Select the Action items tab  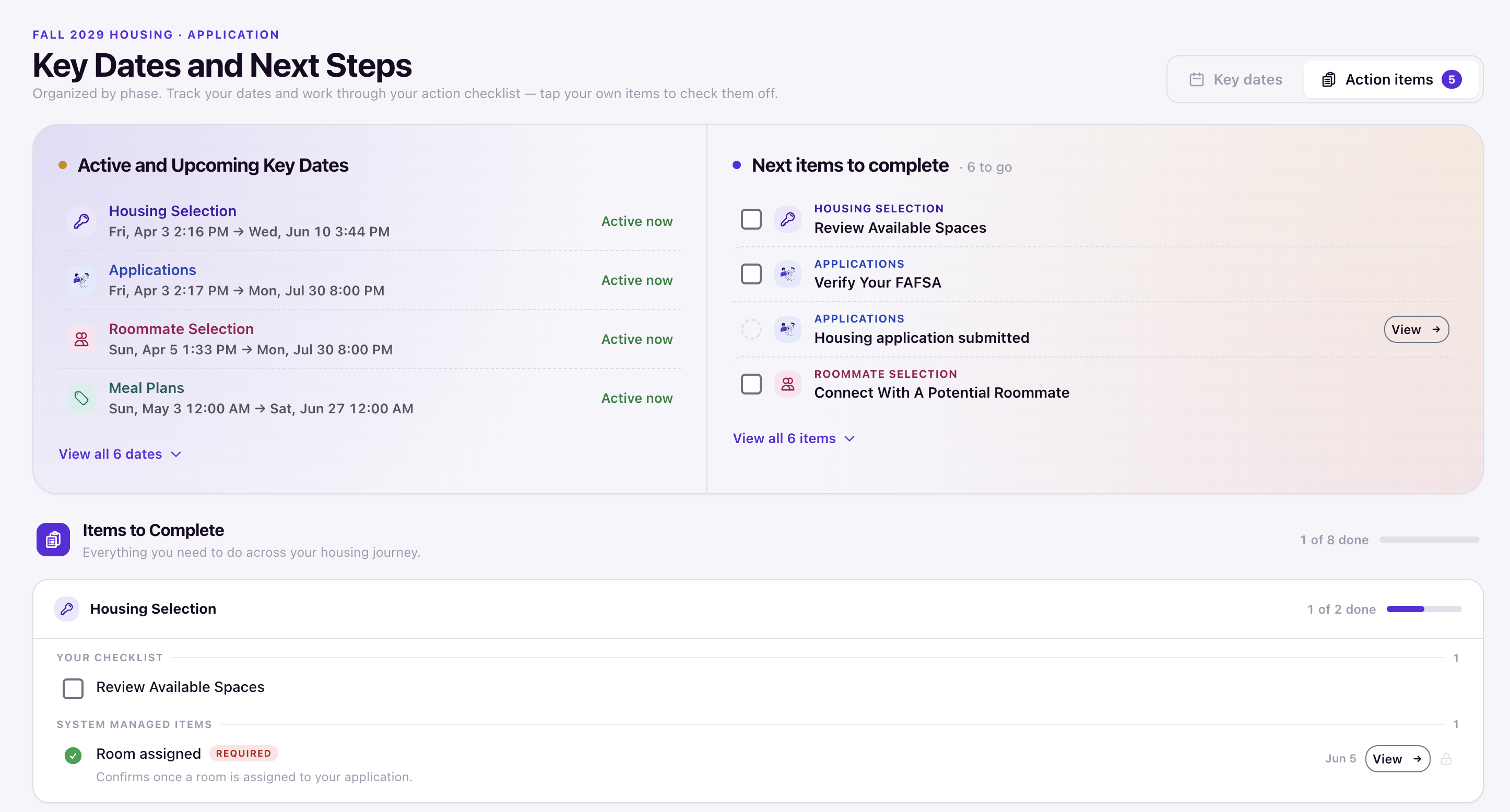click(1391, 80)
